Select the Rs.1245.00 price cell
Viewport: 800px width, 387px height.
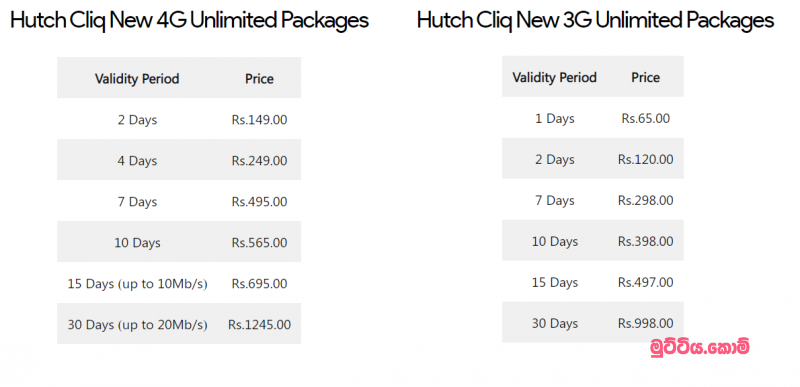click(259, 324)
